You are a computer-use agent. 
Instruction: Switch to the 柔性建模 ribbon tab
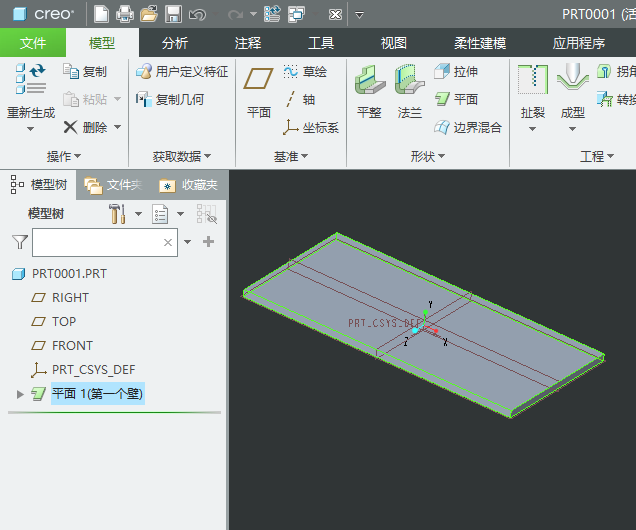coord(480,43)
